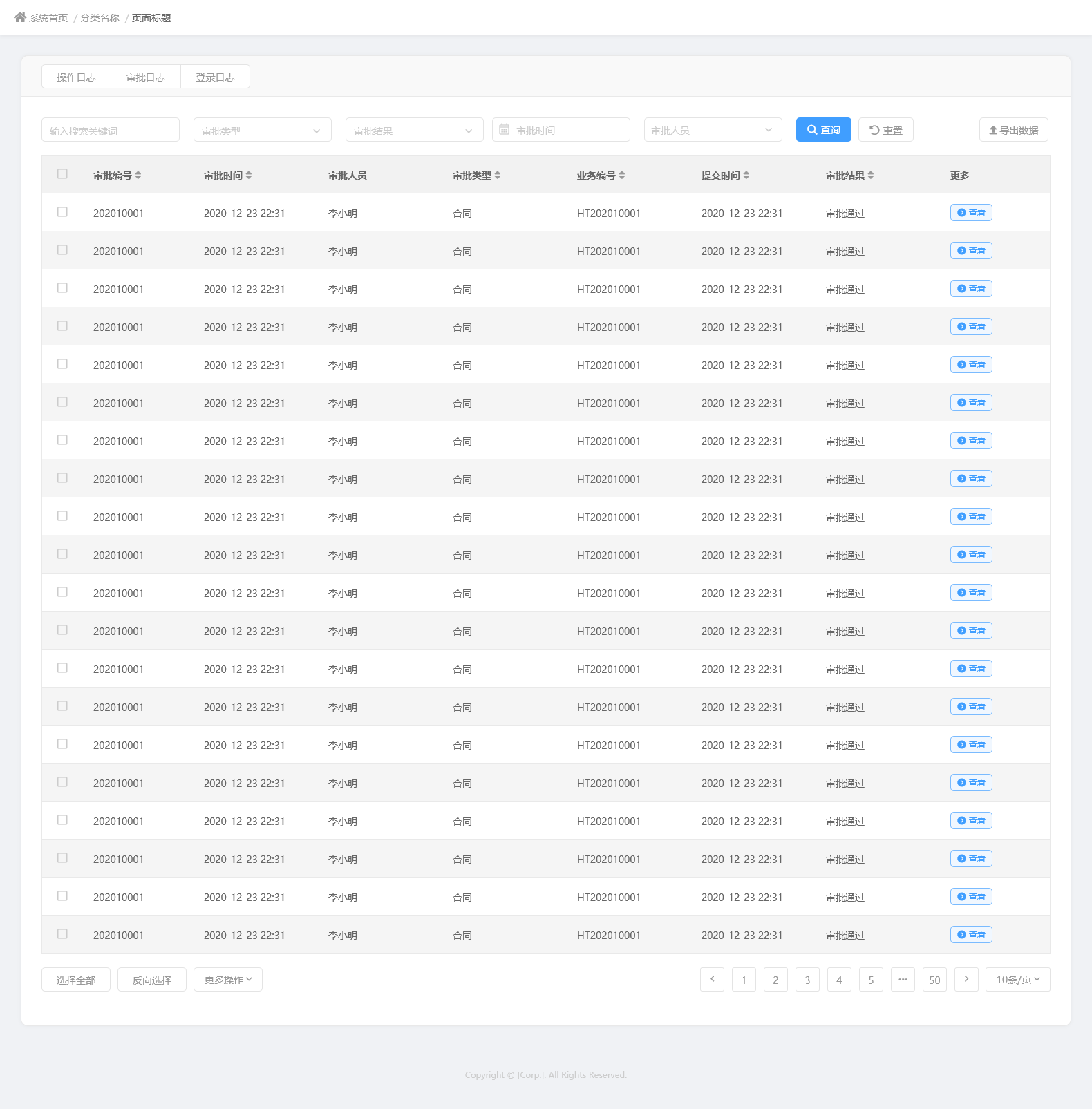The width and height of the screenshot is (1092, 1109).
Task: Click the 分类名称 breadcrumb link
Action: point(100,18)
